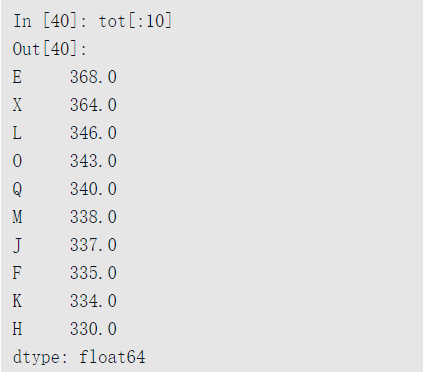
Task: Select the index label M
Action: click(17, 217)
